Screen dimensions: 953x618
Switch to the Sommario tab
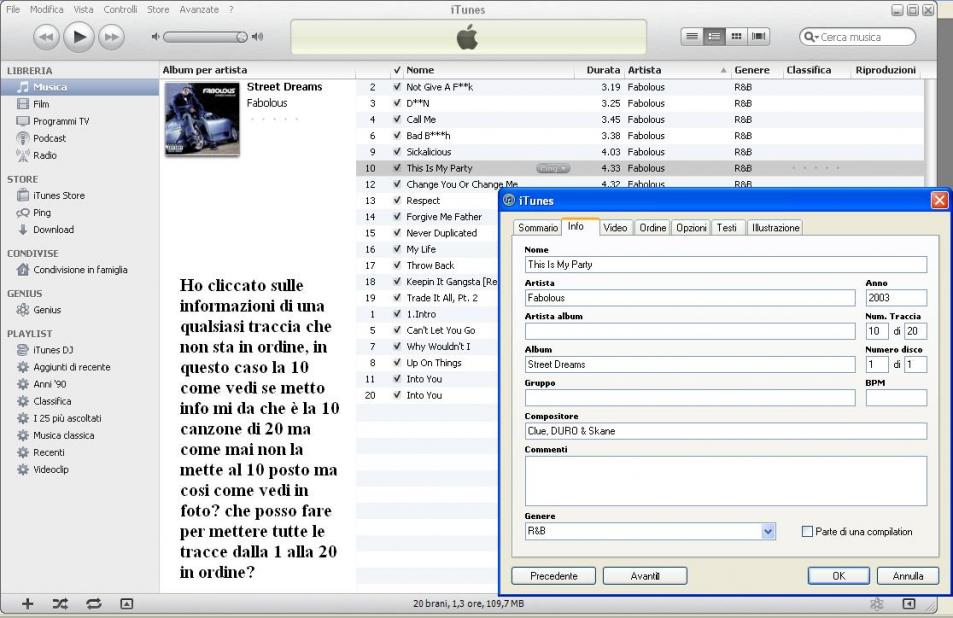[537, 227]
